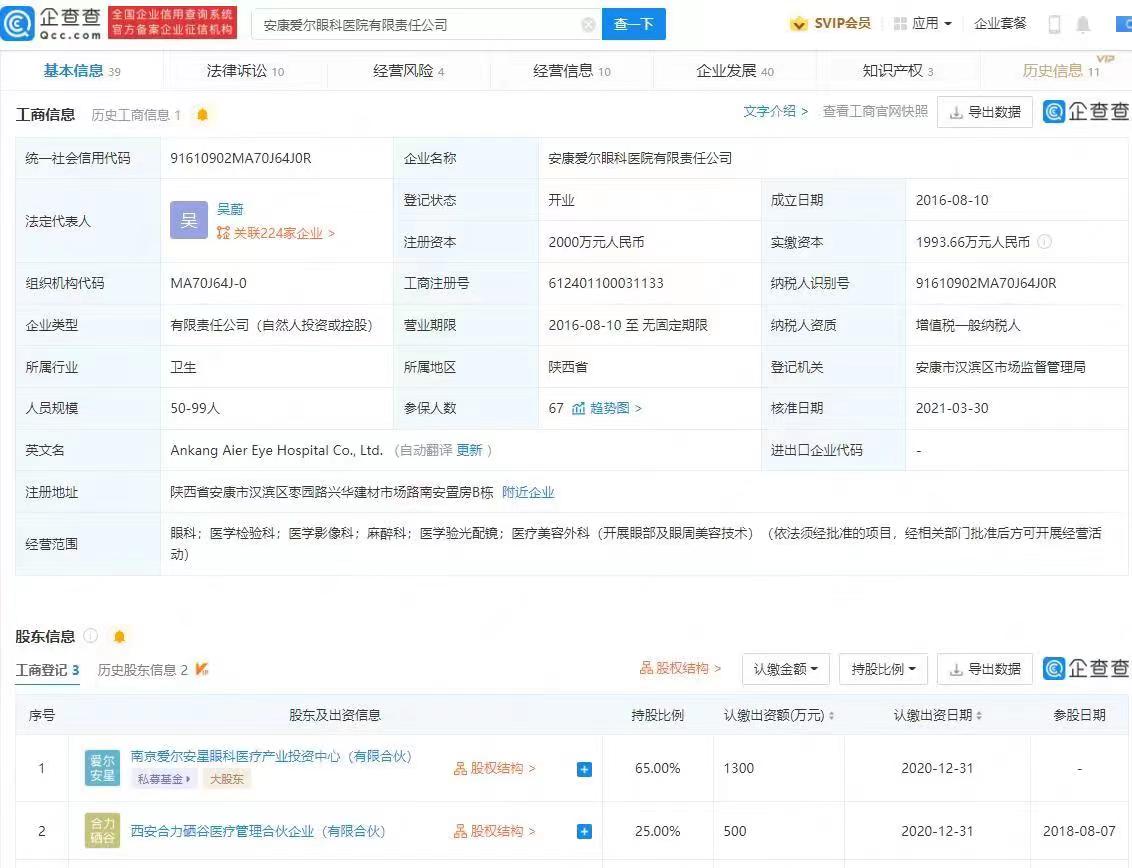Viewport: 1132px width, 868px height.
Task: Open 南京爱尔安星眼科医疗产业投资中心 link
Action: [x=271, y=756]
